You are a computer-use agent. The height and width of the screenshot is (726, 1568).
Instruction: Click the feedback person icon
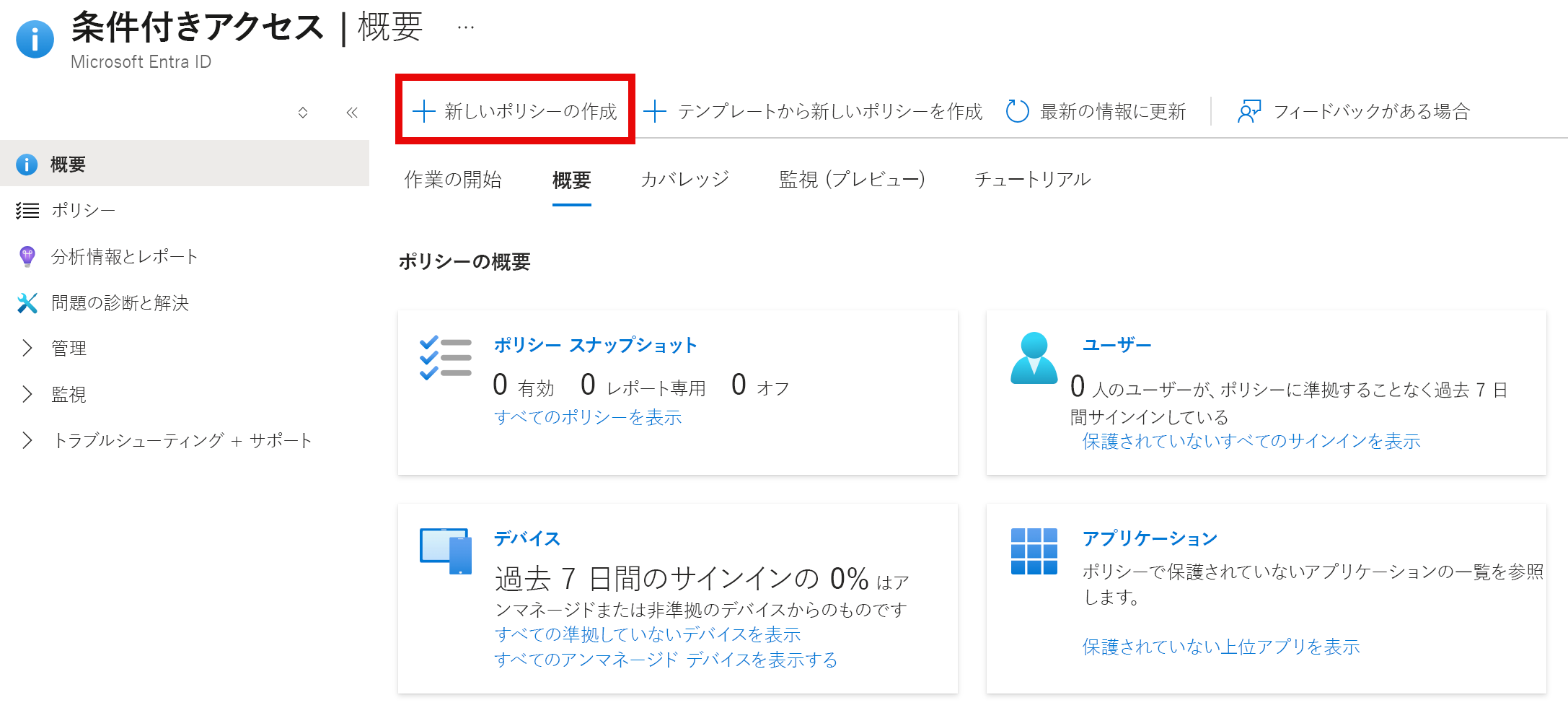tap(1249, 111)
